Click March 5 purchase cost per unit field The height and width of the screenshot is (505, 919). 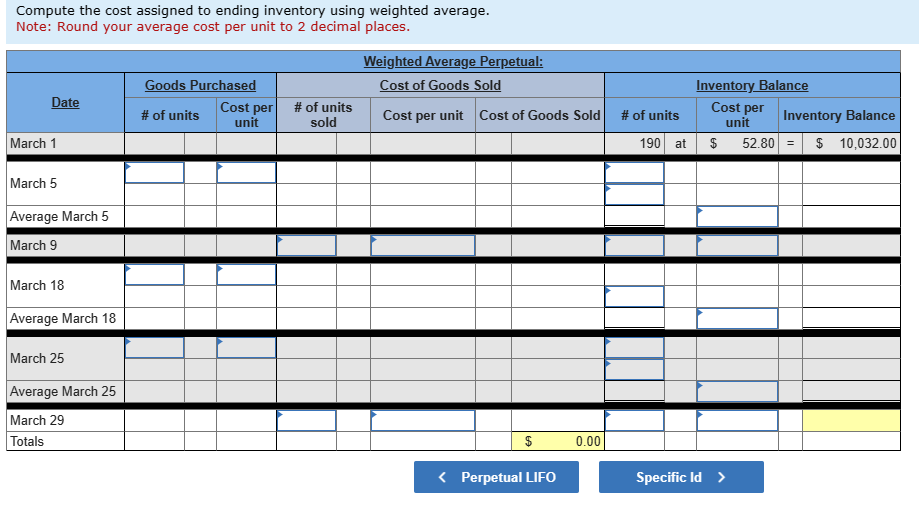click(x=246, y=172)
